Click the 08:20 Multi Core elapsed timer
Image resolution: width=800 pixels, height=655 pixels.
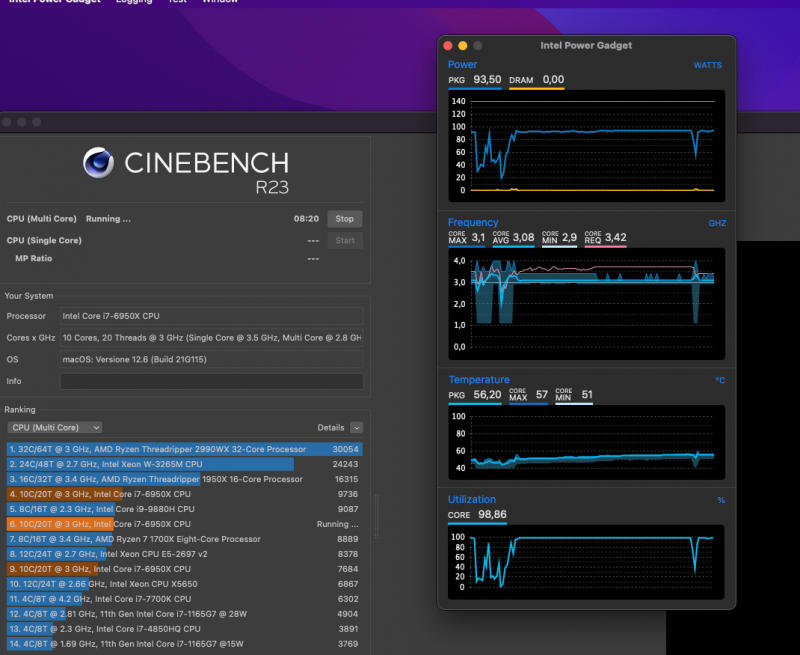tap(306, 219)
